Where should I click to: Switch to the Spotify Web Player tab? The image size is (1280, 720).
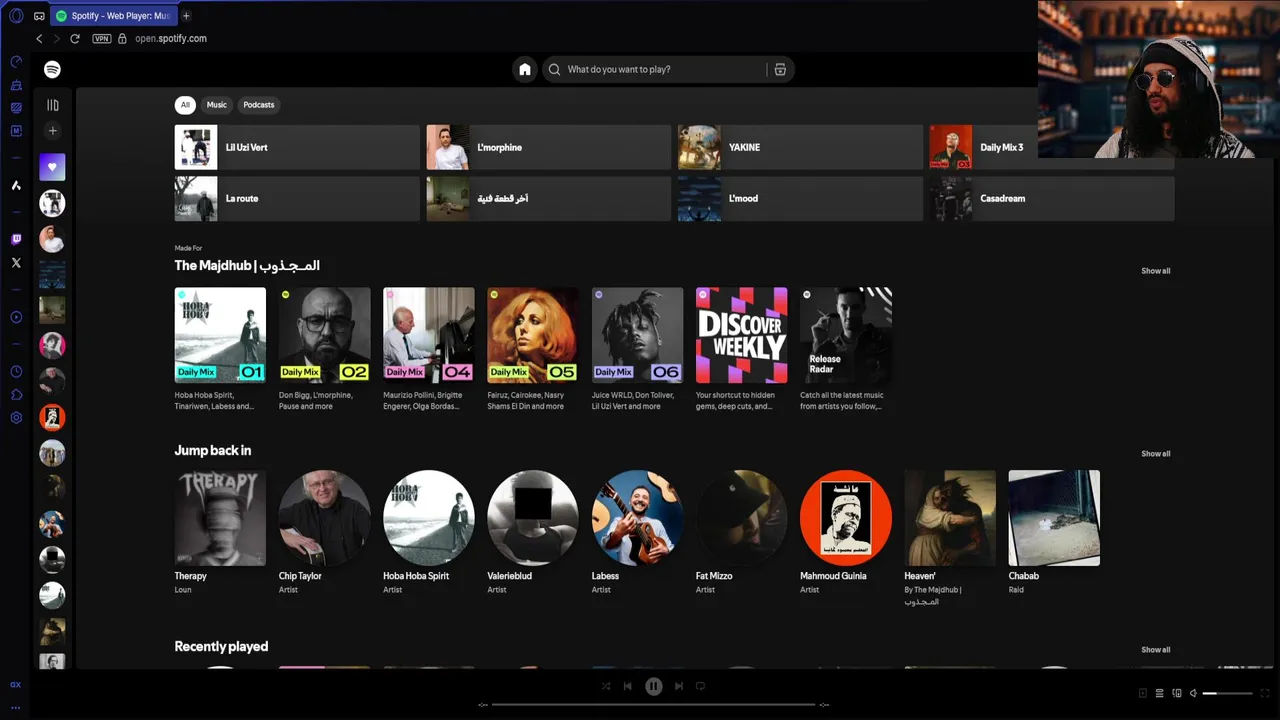[113, 16]
